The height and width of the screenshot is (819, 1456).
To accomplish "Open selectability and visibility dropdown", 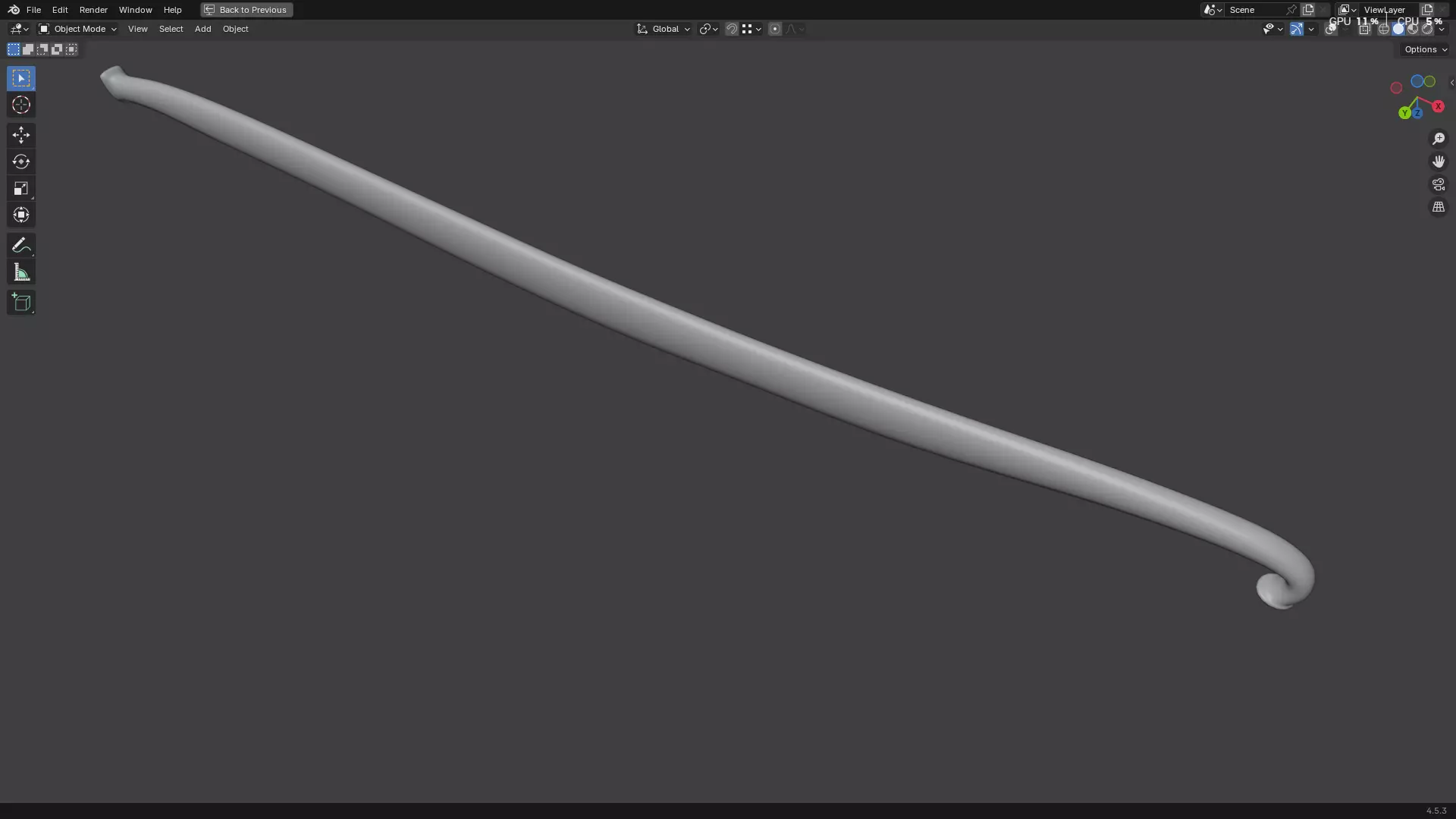I will (x=1272, y=29).
